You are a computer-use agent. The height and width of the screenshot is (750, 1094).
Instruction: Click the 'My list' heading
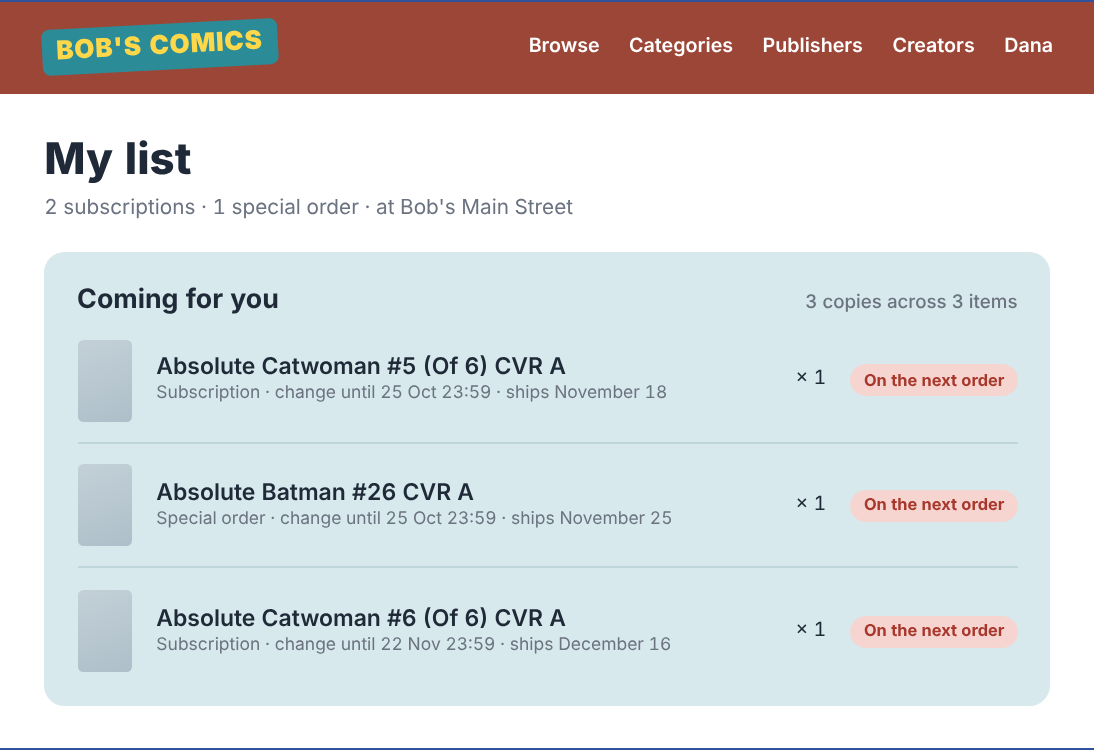point(118,158)
